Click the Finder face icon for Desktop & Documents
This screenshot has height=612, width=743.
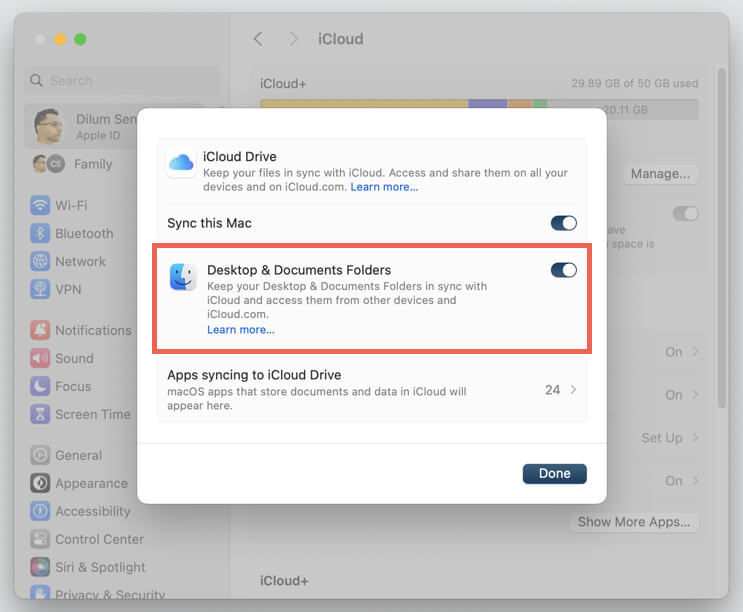183,277
